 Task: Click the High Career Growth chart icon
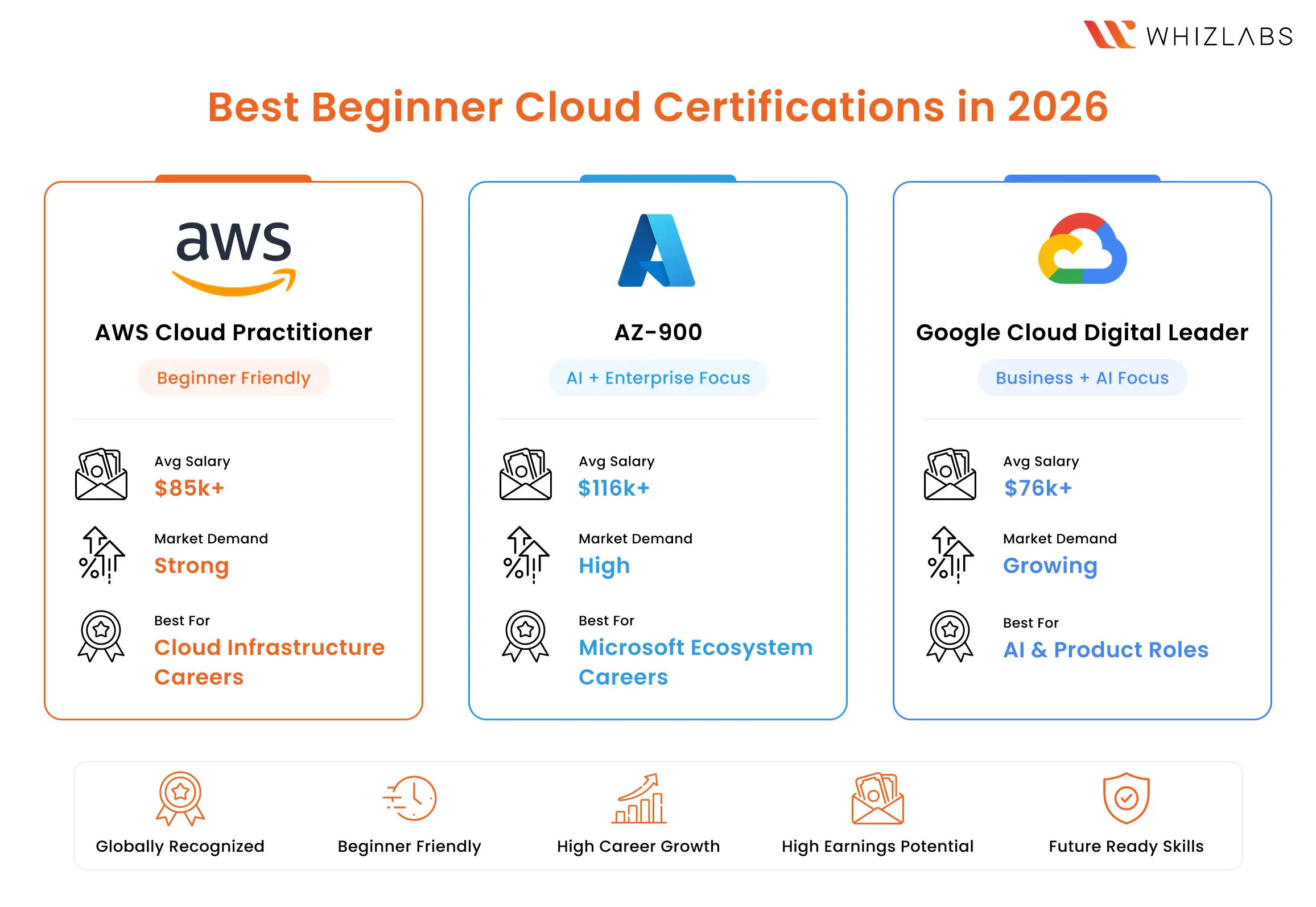pyautogui.click(x=638, y=798)
